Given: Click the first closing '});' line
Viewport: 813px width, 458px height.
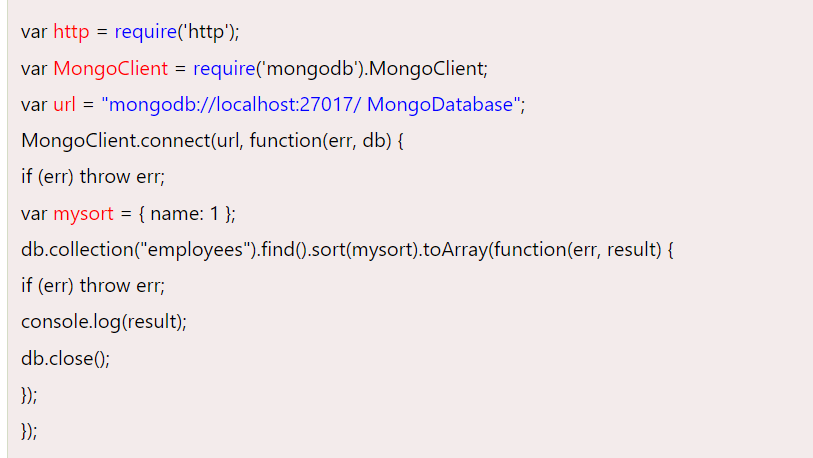Looking at the screenshot, I should coord(29,394).
